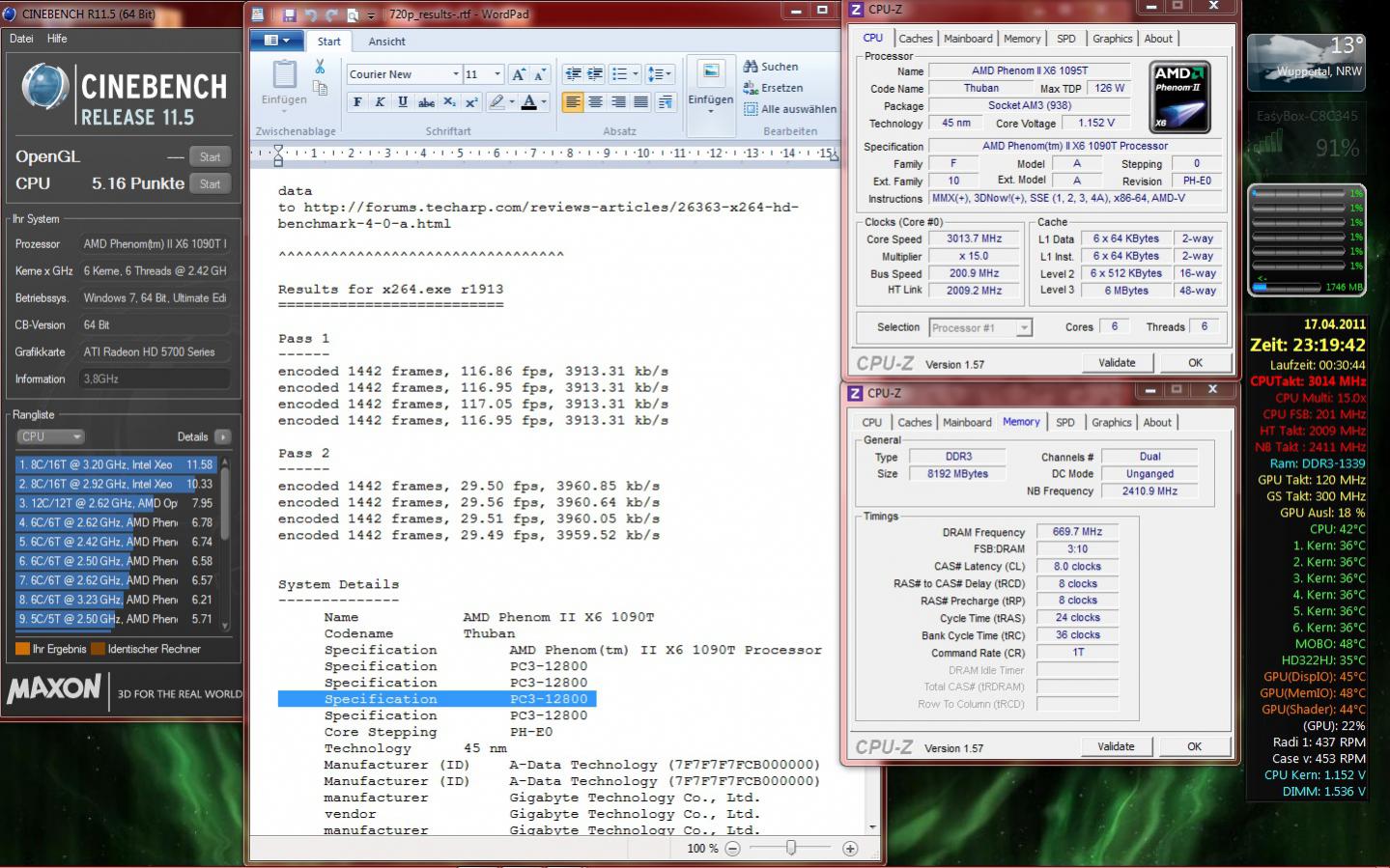Viewport: 1390px width, 868px height.
Task: Open the SPD tab in lower CPU-Z
Action: tap(1065, 423)
